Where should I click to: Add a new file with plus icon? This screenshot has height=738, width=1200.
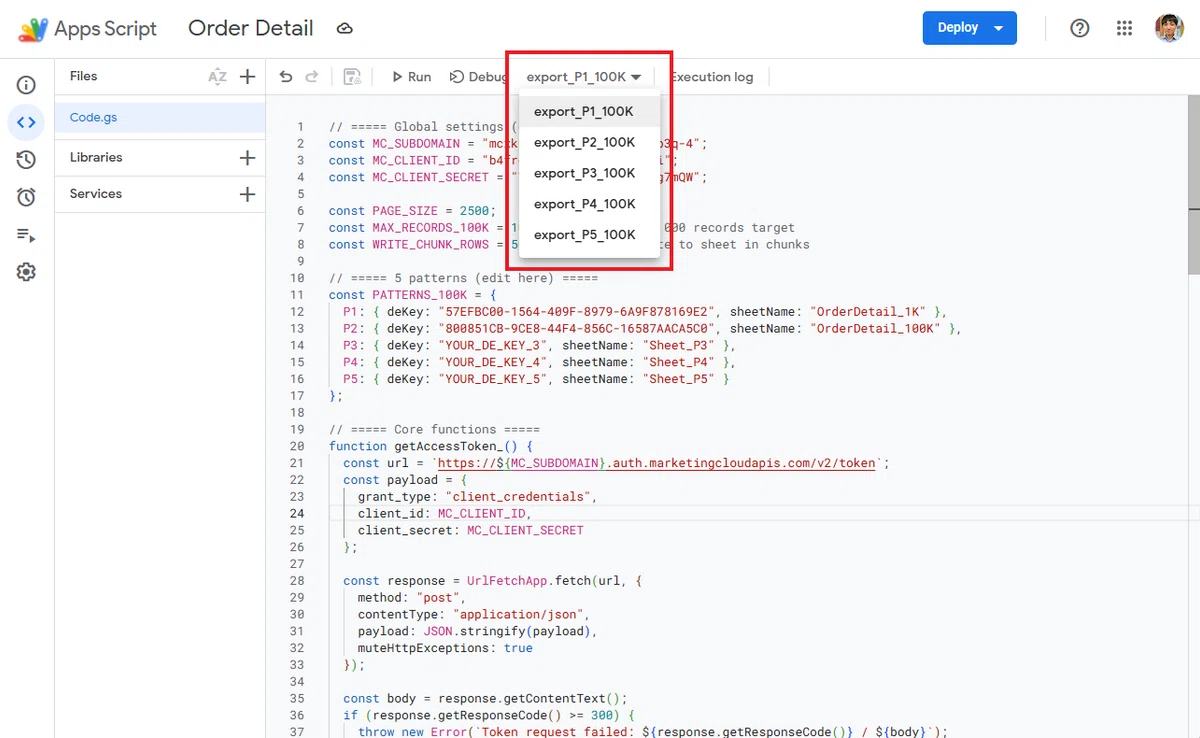click(248, 77)
